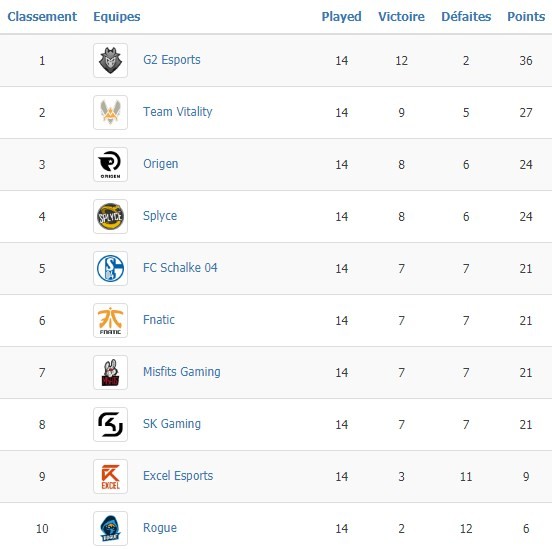Click the Rogue hooded logo
Image resolution: width=552 pixels, height=549 pixels.
111,529
